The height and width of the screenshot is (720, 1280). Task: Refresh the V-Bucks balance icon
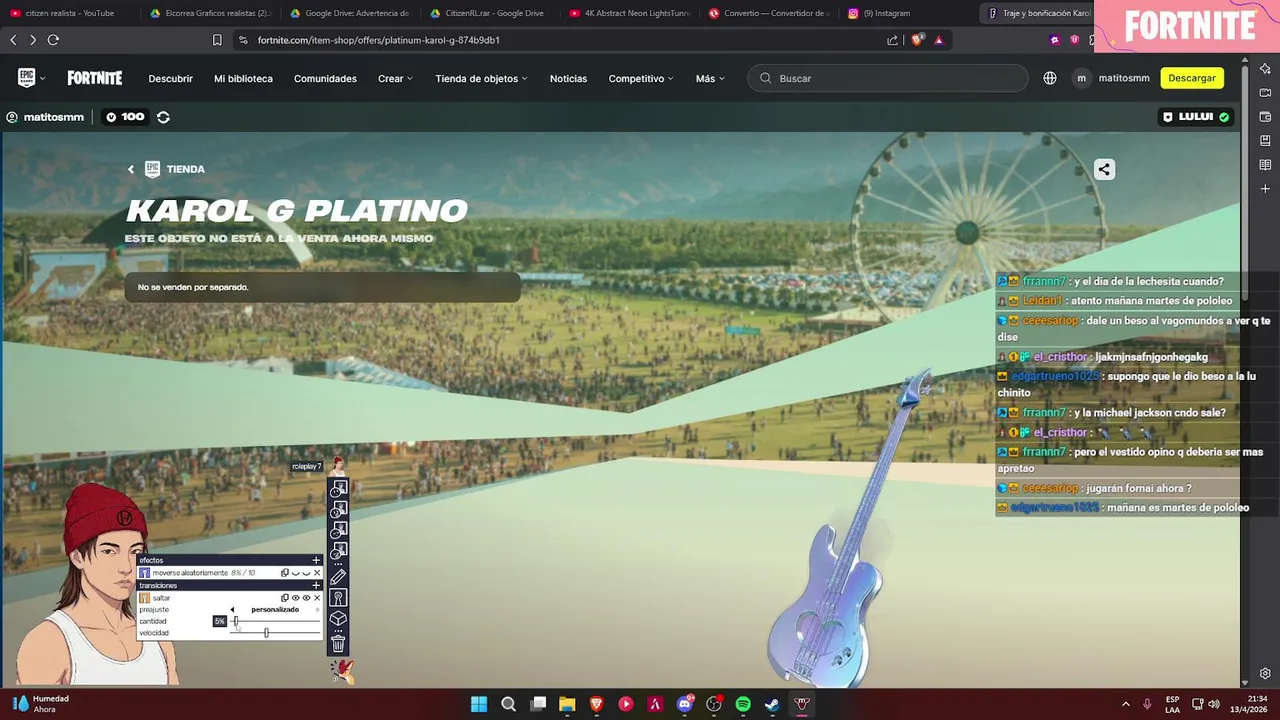163,117
